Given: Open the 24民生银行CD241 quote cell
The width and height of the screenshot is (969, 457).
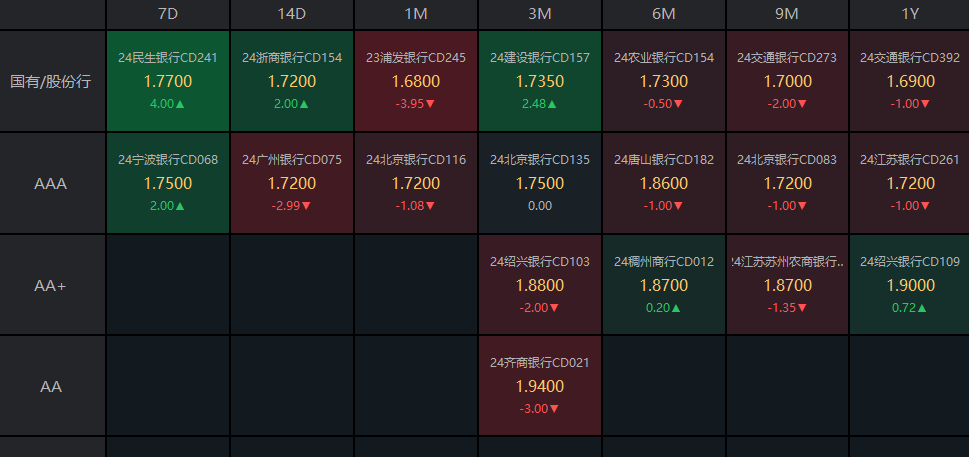Looking at the screenshot, I should click(168, 81).
